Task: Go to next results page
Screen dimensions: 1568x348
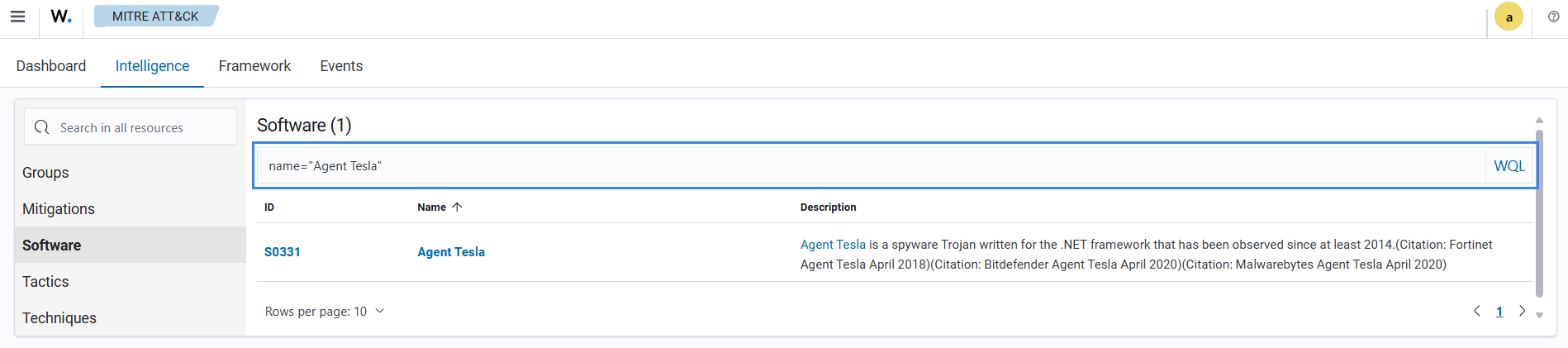Action: 1522,311
